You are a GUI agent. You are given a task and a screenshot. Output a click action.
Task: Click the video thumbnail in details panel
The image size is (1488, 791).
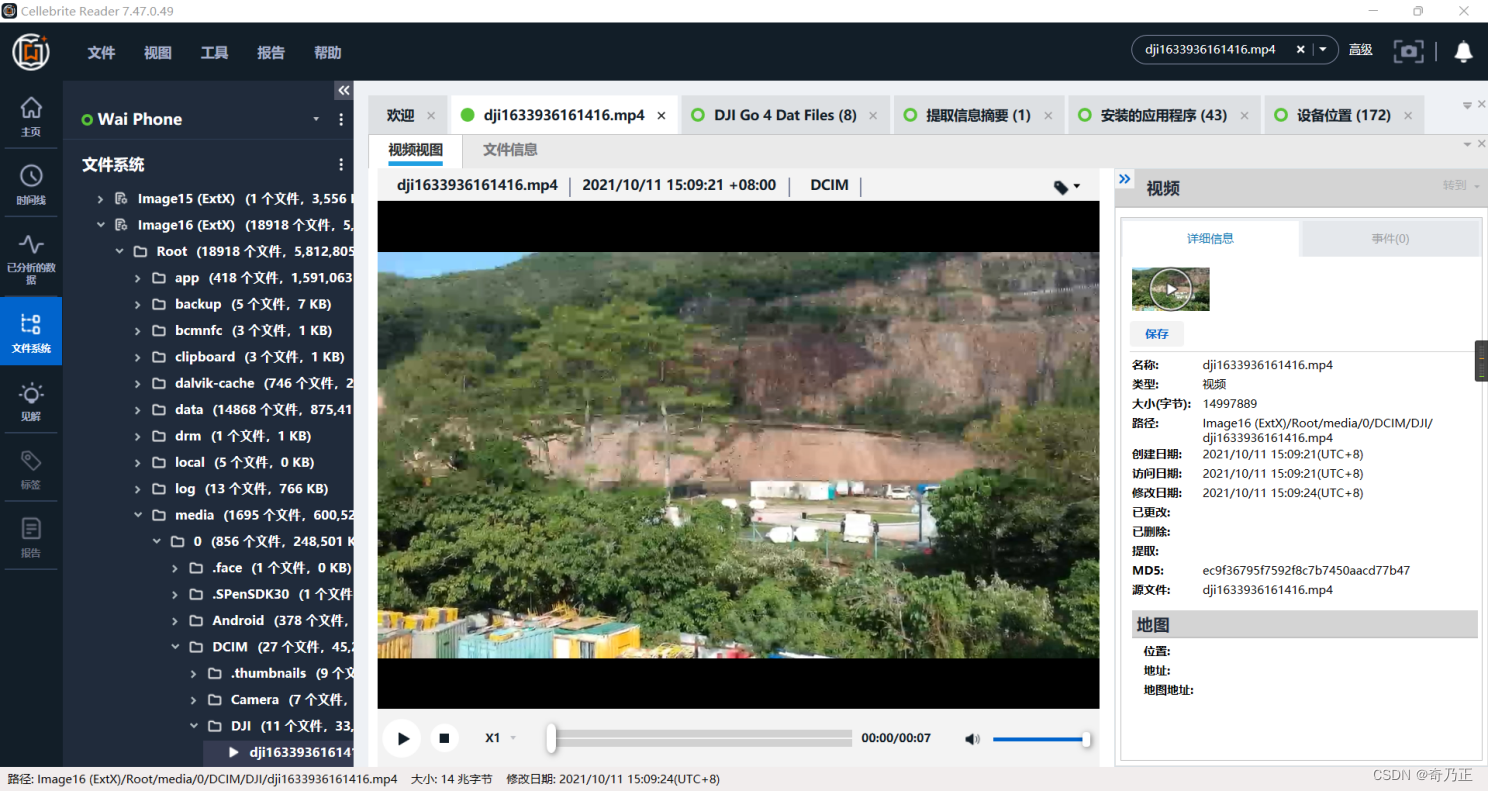[1170, 289]
